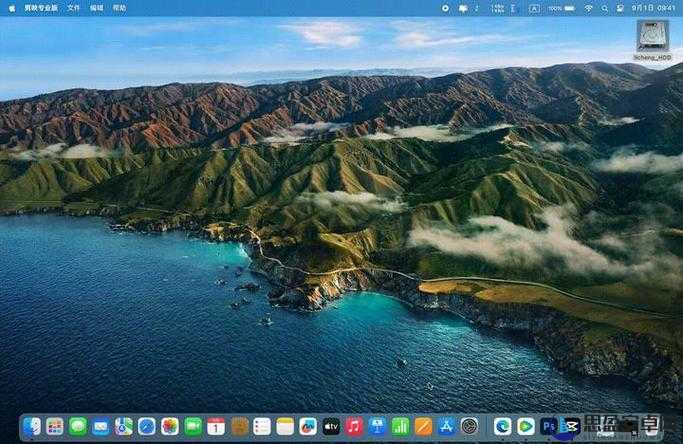The width and height of the screenshot is (683, 444).
Task: Start FaceTime from the dock
Action: click(x=193, y=427)
